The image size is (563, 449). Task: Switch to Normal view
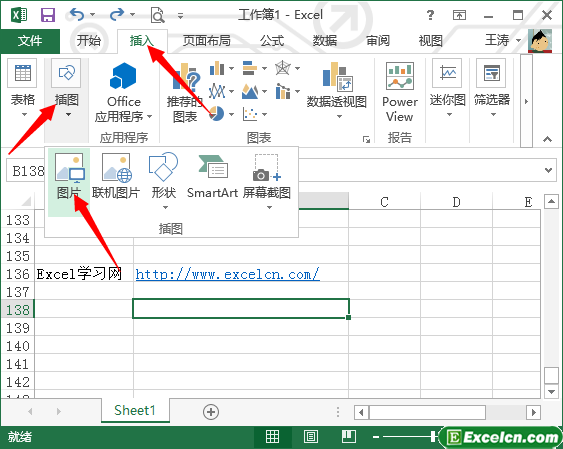[272, 437]
